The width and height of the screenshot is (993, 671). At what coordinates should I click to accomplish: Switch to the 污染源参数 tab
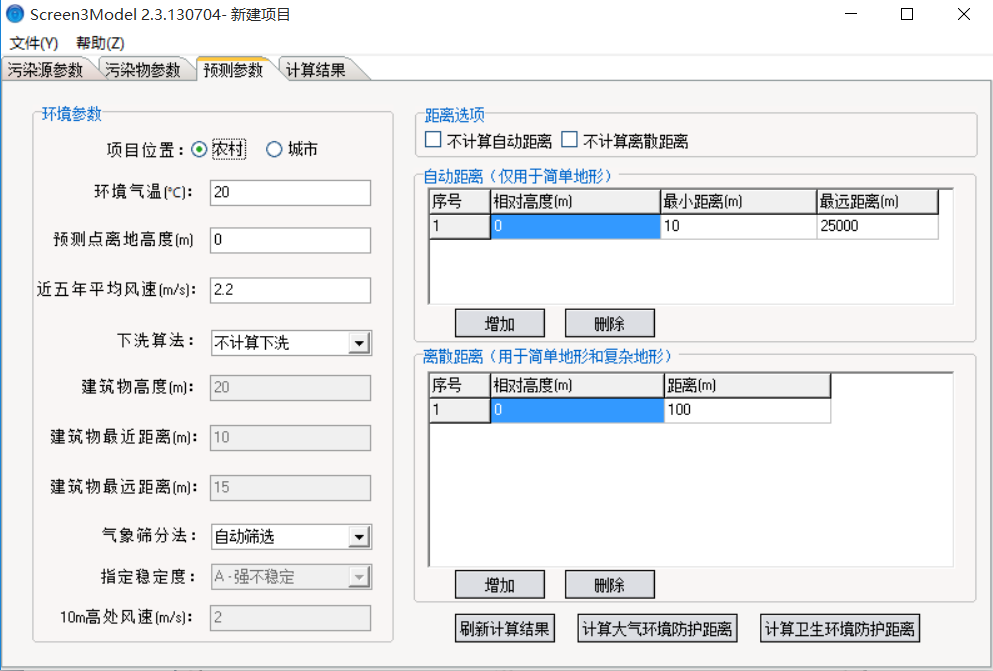(x=46, y=70)
